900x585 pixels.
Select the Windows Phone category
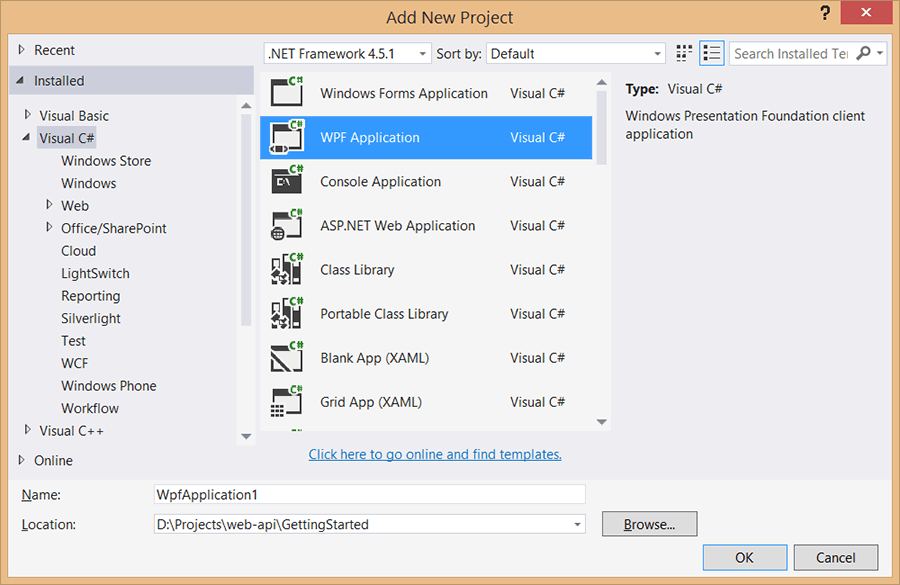click(108, 386)
